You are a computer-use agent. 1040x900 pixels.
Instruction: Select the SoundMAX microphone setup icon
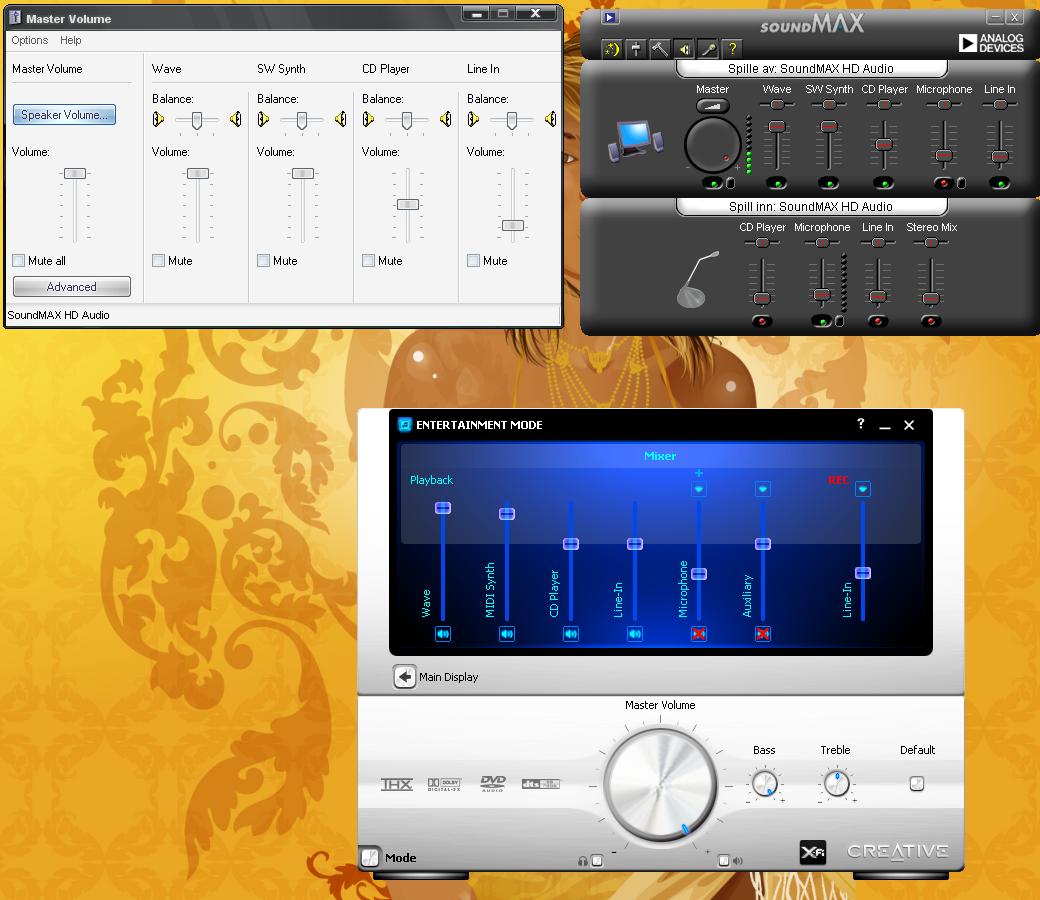708,48
